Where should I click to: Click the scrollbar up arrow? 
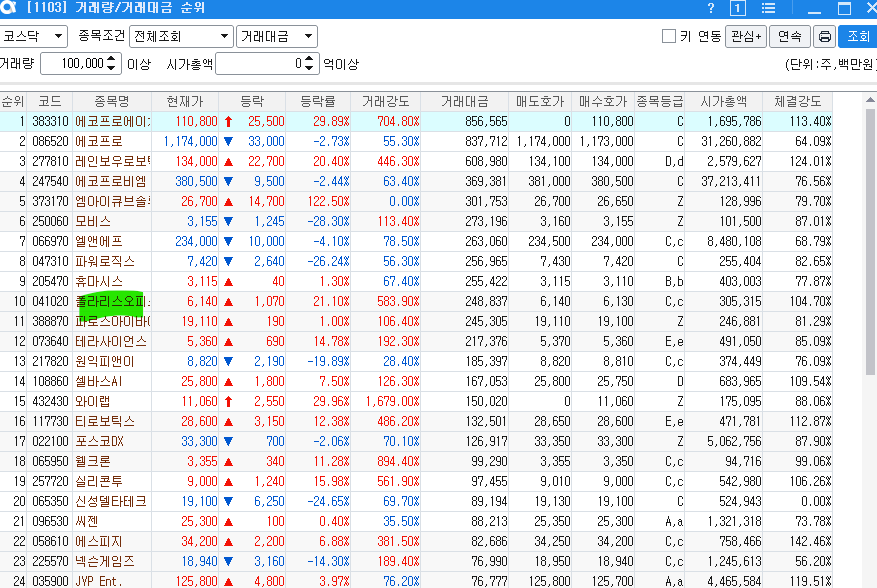pos(870,100)
